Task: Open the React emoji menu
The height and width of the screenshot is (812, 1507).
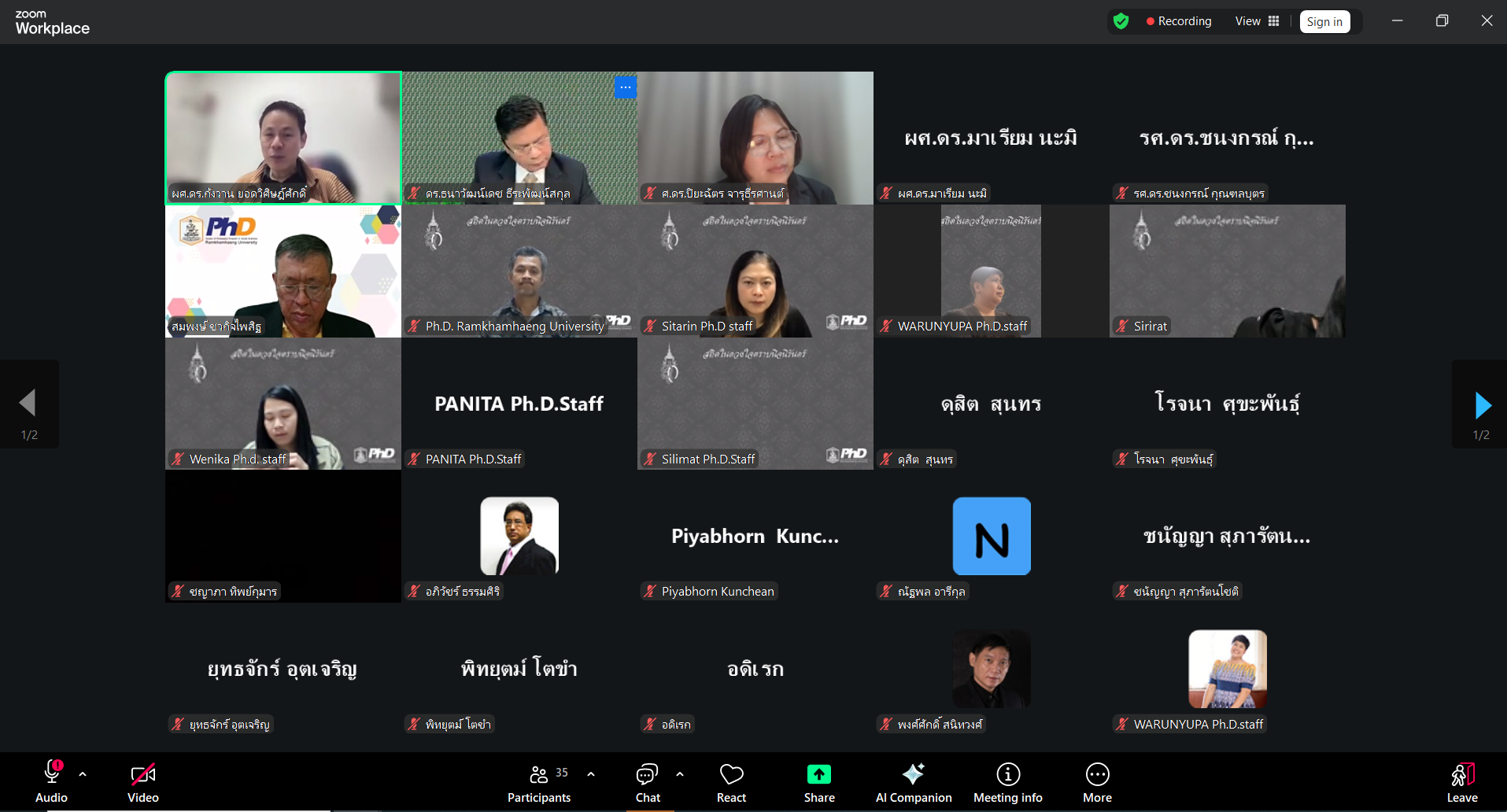Action: (731, 782)
